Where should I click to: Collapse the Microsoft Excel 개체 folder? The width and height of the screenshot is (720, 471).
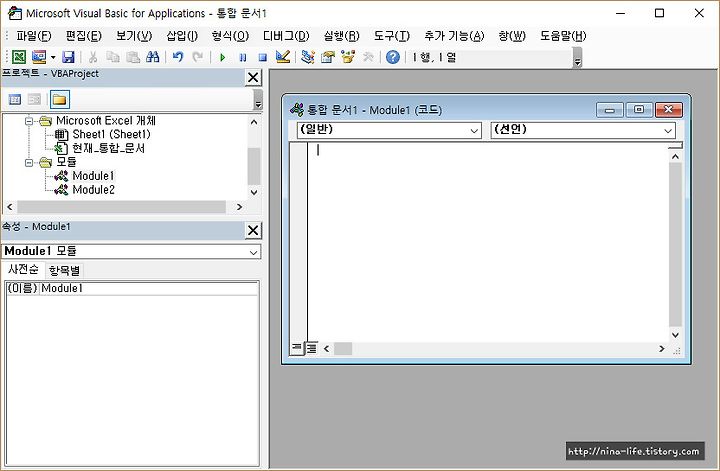(x=29, y=121)
